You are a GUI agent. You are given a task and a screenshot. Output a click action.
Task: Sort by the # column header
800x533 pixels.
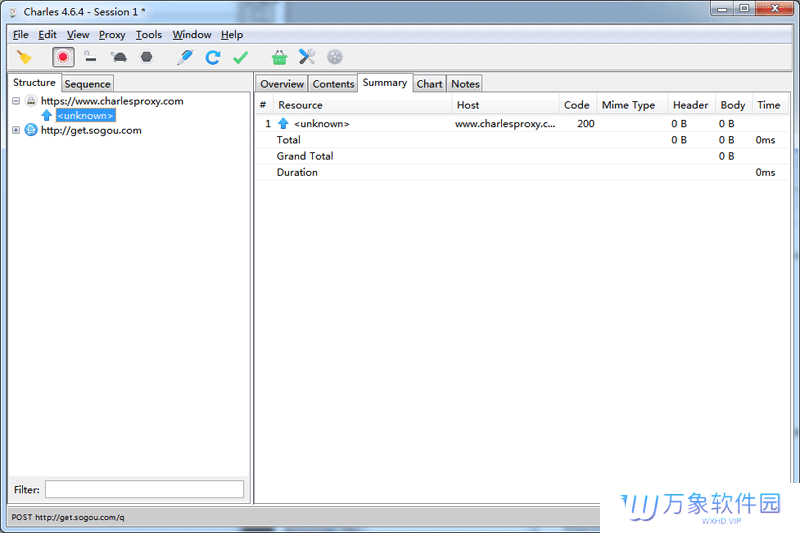(263, 105)
